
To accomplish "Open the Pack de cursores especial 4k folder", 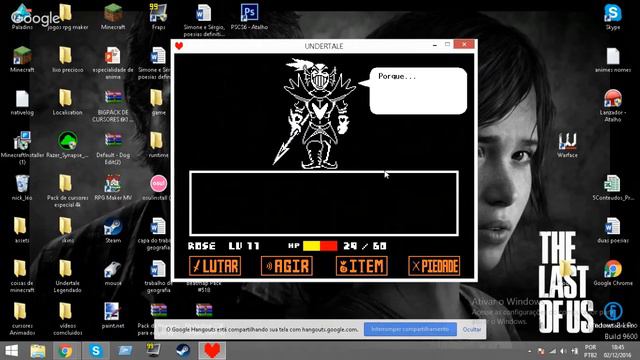I will (67, 191).
